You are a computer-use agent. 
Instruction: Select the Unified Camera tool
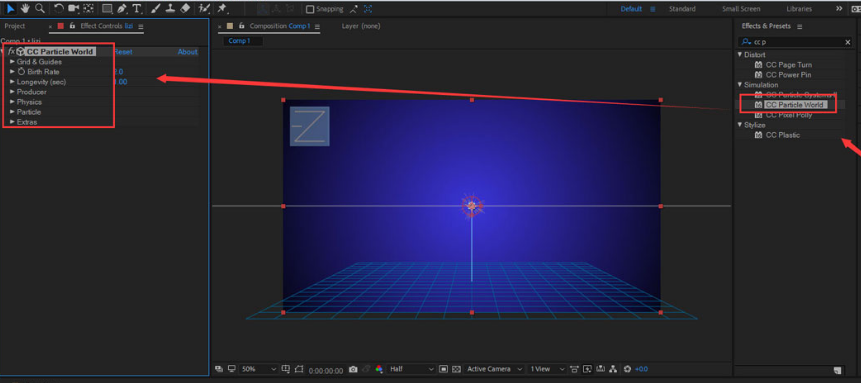click(x=73, y=8)
